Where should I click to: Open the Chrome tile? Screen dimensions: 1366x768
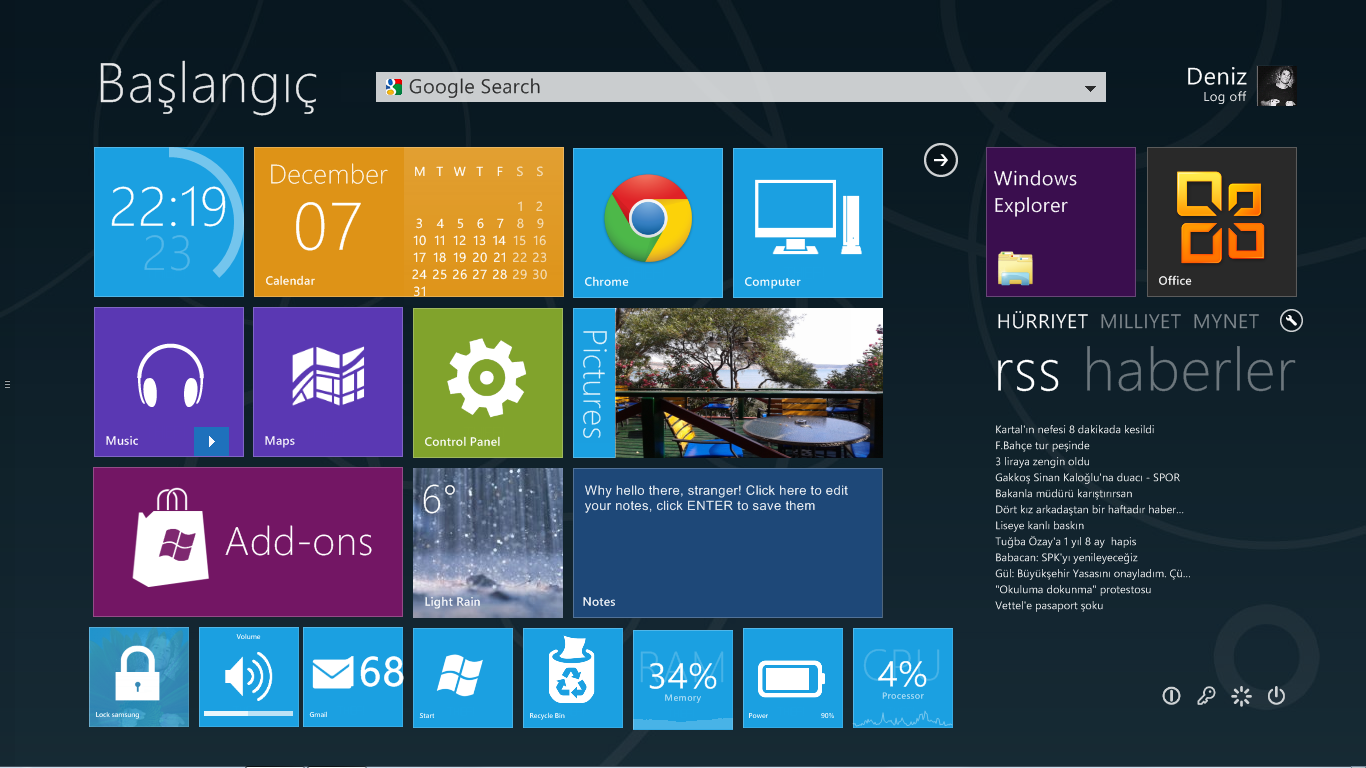click(x=648, y=223)
